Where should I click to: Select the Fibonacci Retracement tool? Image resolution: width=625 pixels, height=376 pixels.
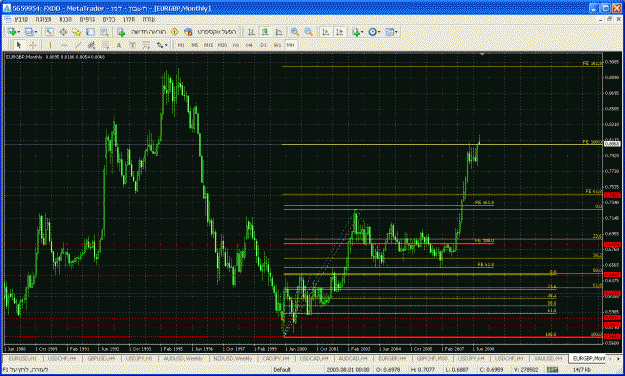coord(105,45)
